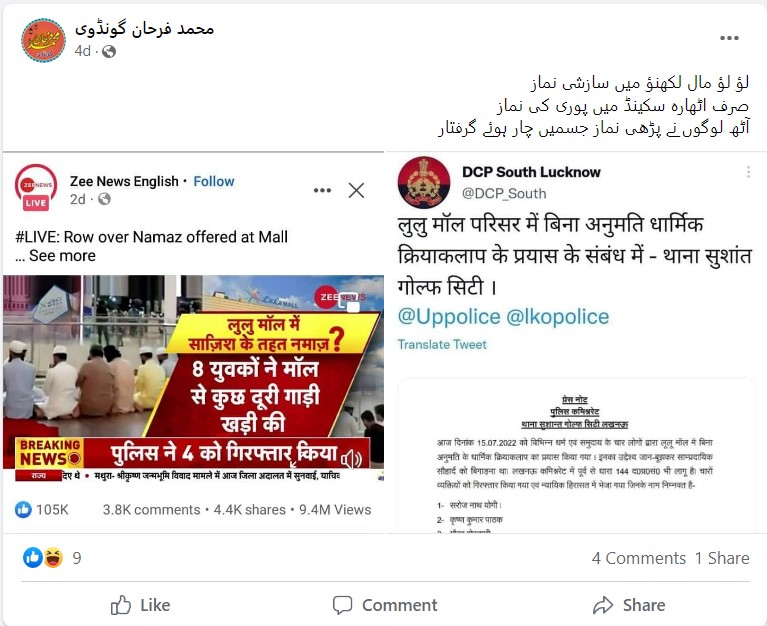Image resolution: width=767 pixels, height=626 pixels.
Task: Show the 4 Comments list
Action: (x=638, y=558)
